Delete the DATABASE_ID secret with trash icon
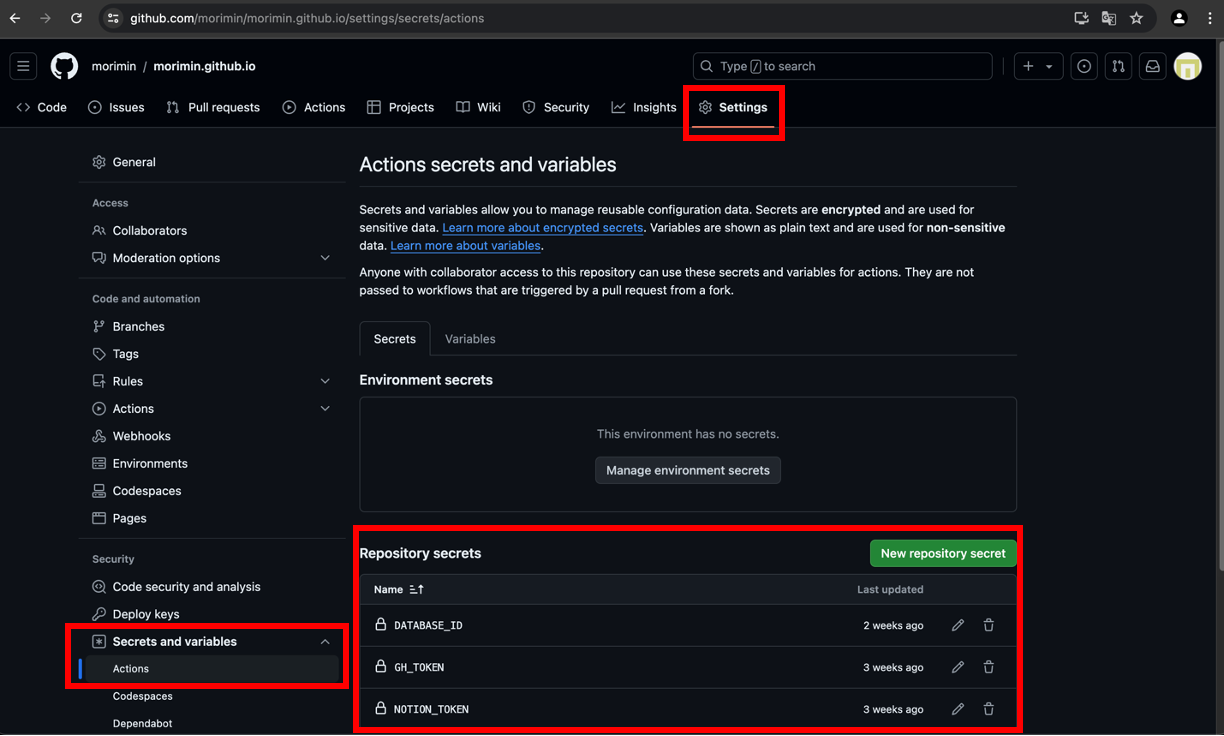This screenshot has width=1224, height=736. coord(989,625)
